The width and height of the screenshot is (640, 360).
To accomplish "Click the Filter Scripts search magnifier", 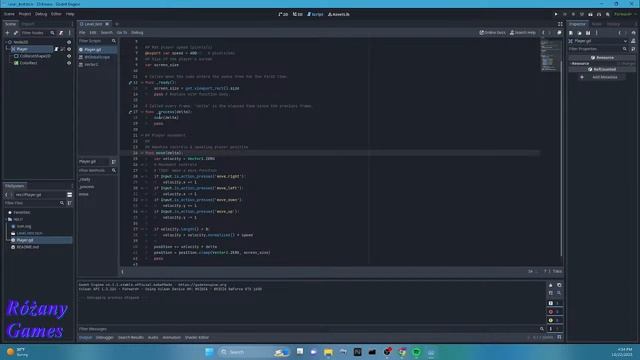I will [114, 41].
